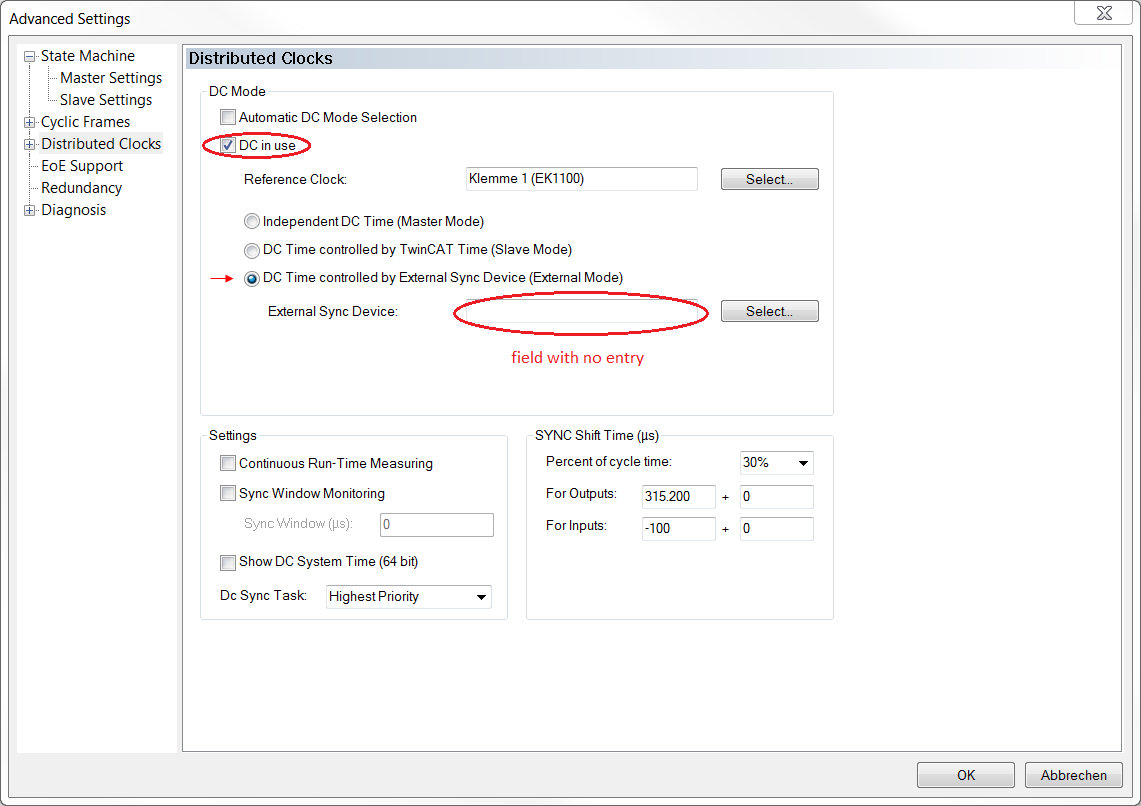Click the Sync Window (µs) field

[x=437, y=524]
